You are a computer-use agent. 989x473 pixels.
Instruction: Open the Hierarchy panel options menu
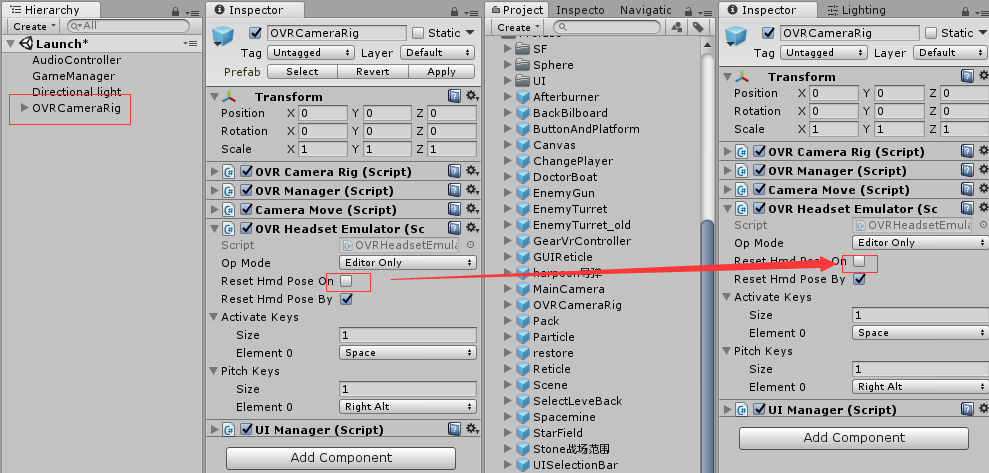(x=191, y=11)
